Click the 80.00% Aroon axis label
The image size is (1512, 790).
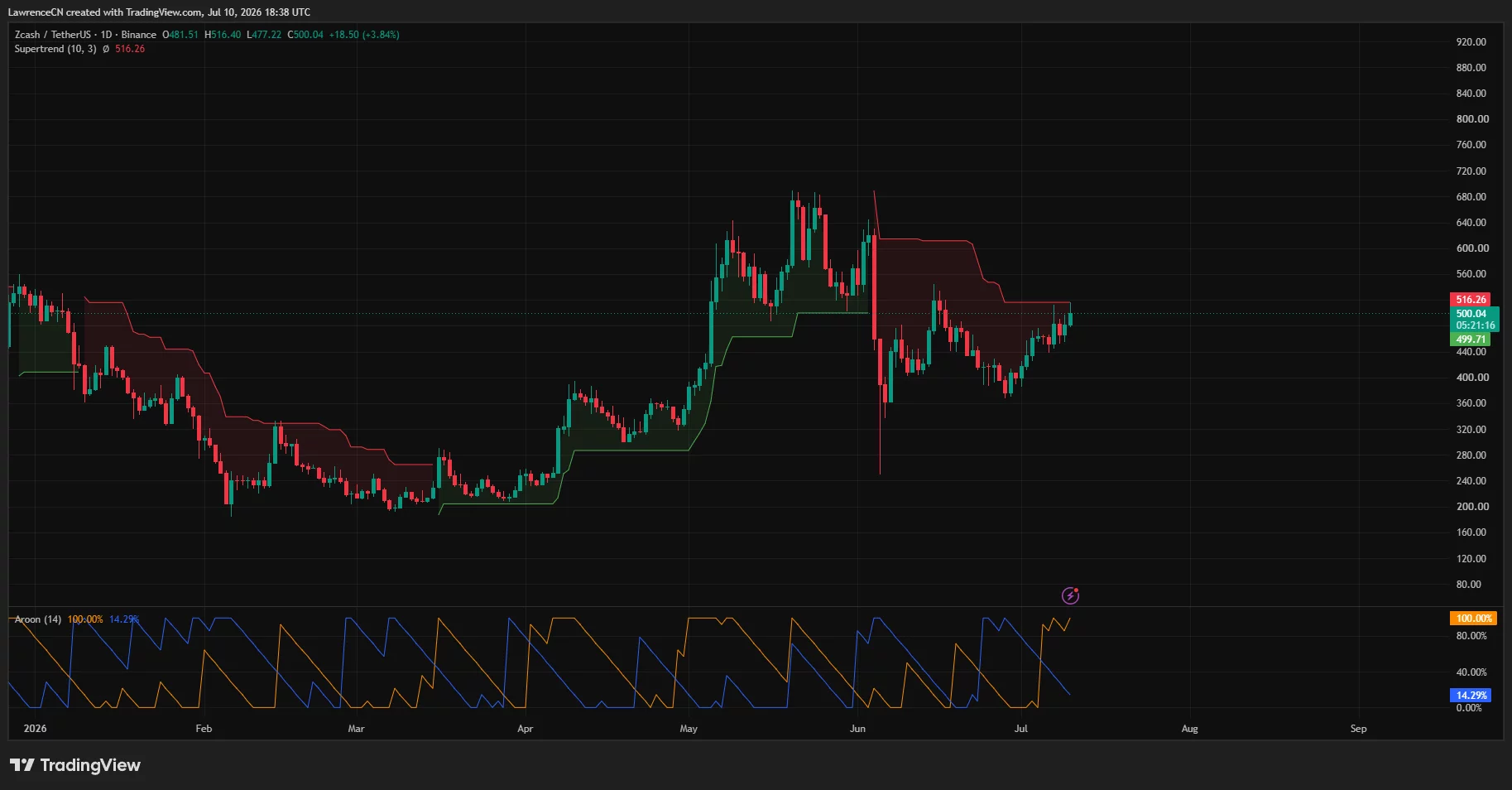(1471, 636)
